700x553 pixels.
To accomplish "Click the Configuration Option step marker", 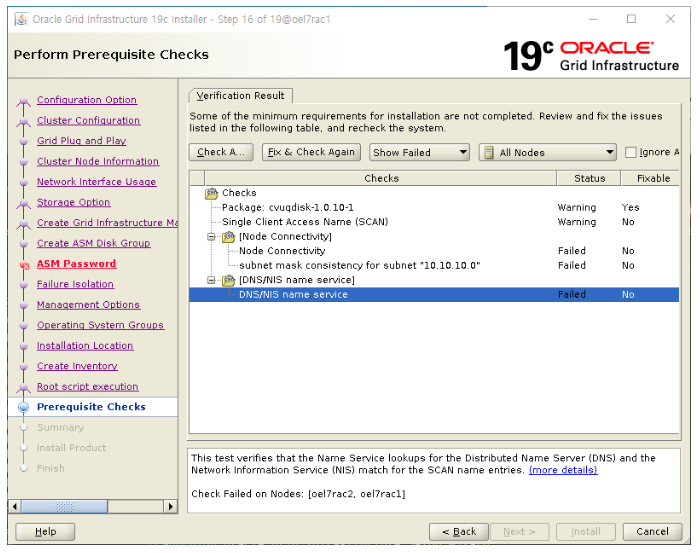I will coord(24,102).
